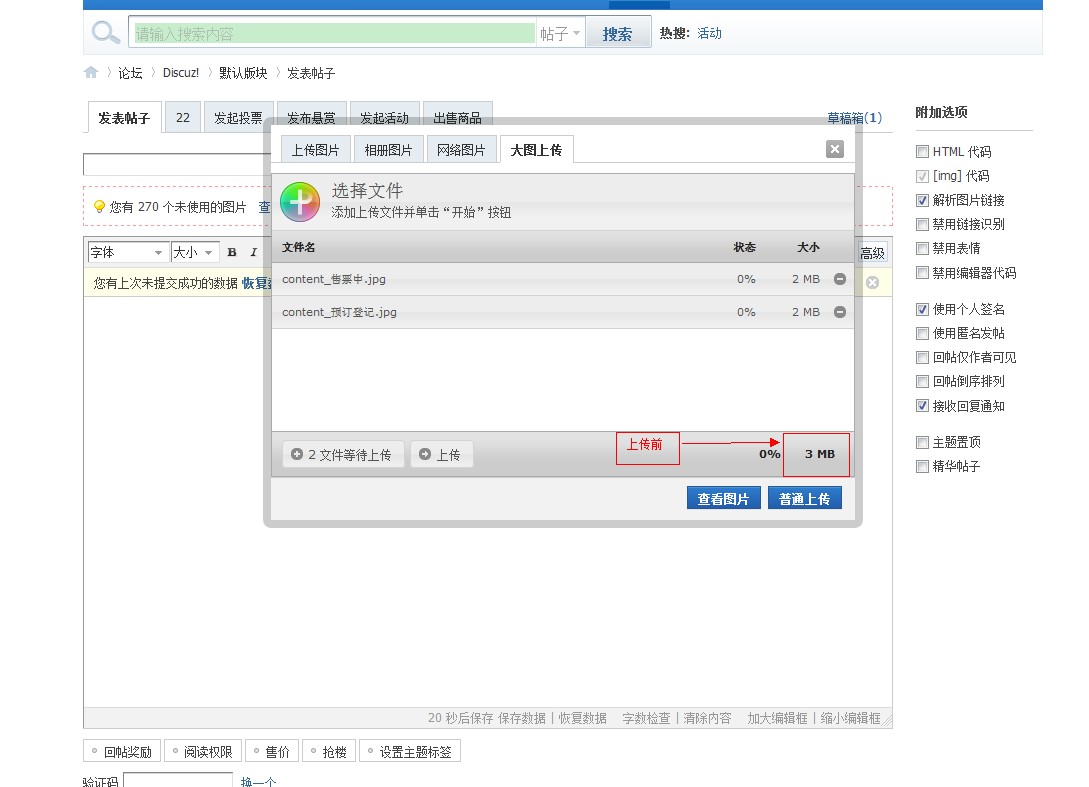
Task: Toggle the 解析图片链接 checkbox
Action: (x=922, y=200)
